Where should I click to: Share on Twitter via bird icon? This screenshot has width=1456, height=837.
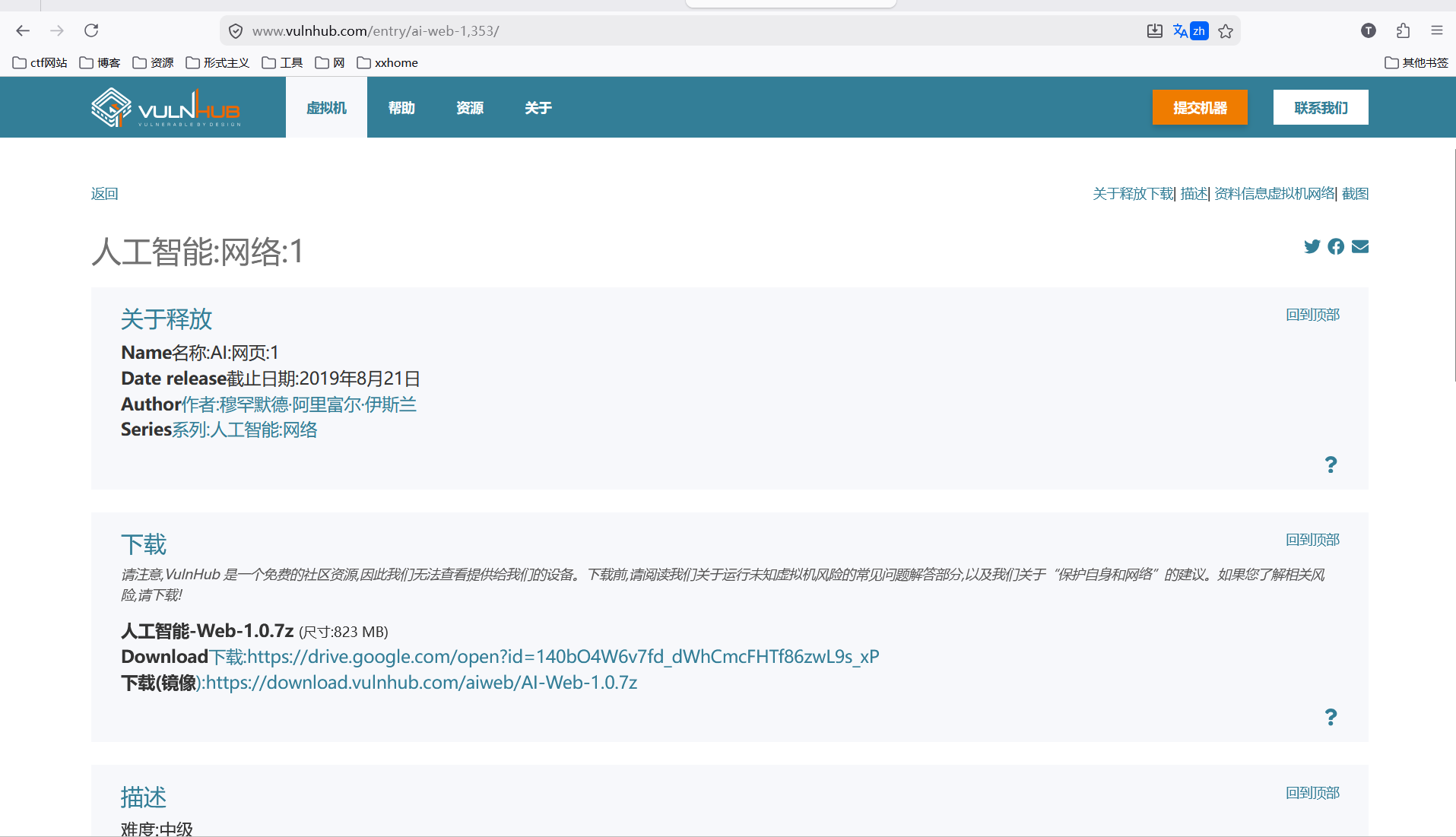pos(1312,246)
